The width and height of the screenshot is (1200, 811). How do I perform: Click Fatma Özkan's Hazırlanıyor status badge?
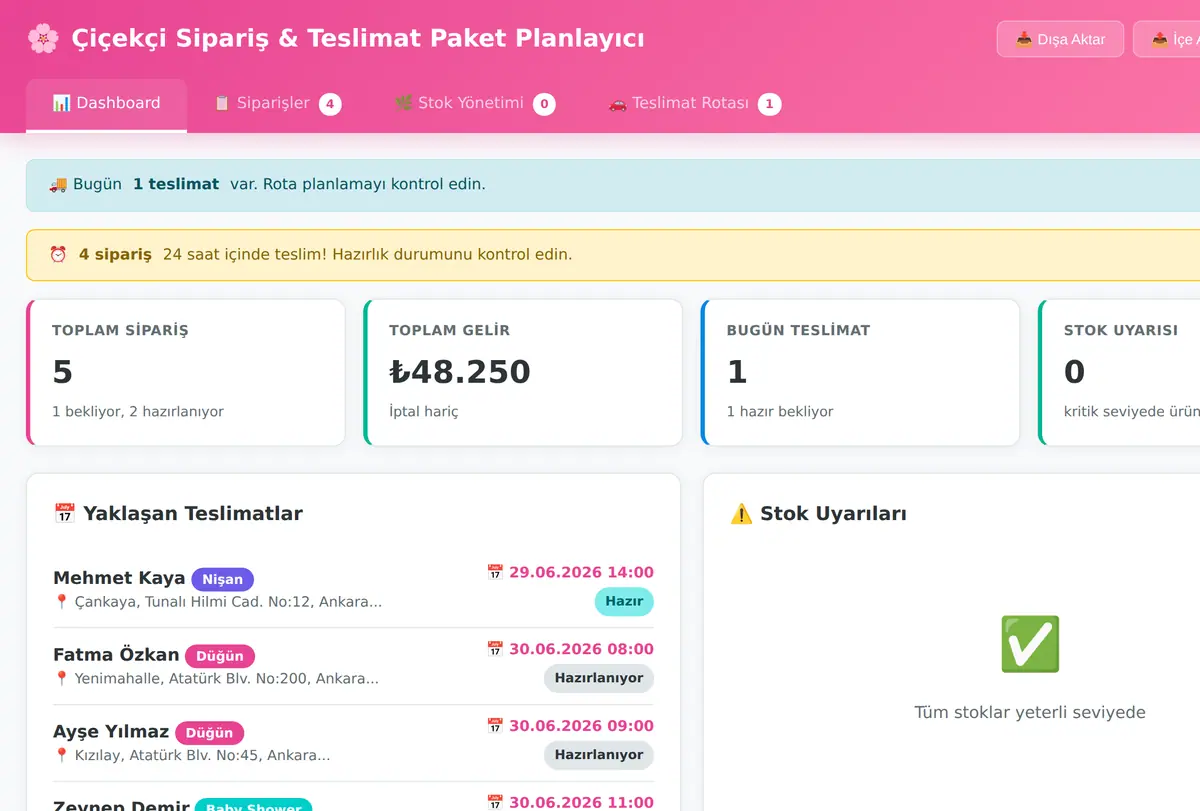click(599, 678)
